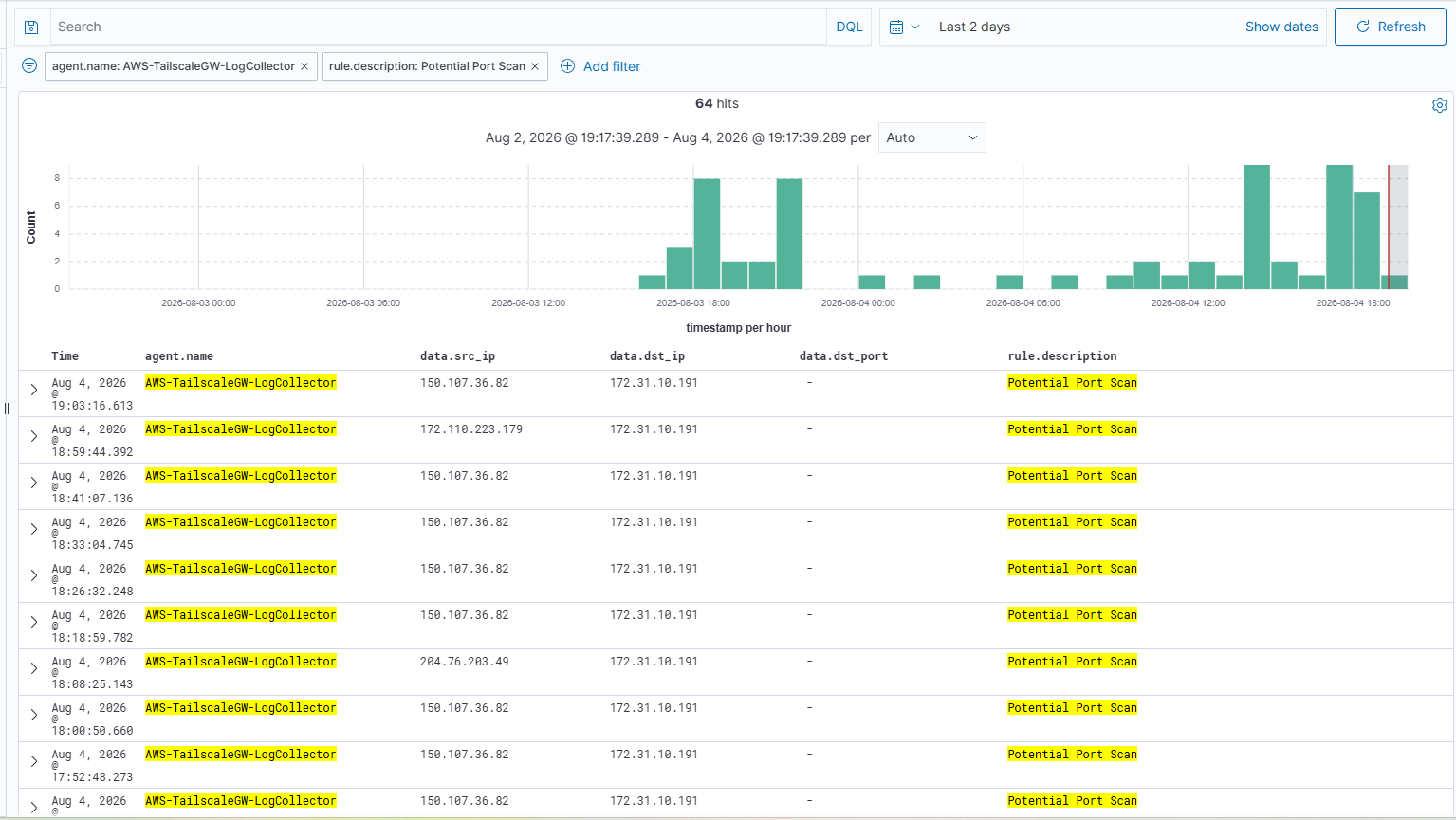Expand the 18:08:25.143 log row
This screenshot has height=820, width=1456.
tap(34, 668)
